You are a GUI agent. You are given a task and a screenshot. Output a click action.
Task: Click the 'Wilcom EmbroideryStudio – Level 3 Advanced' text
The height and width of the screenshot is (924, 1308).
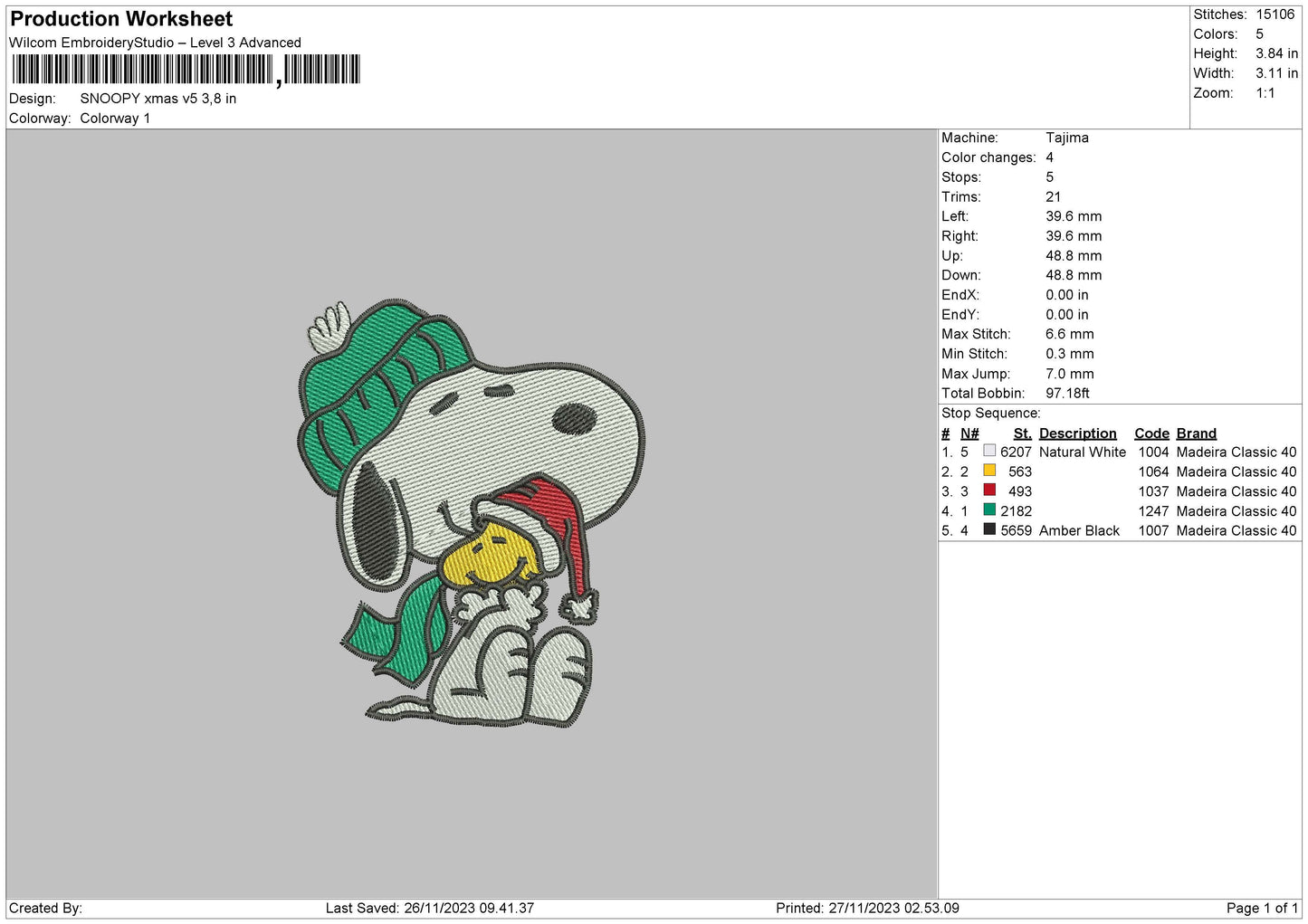pyautogui.click(x=155, y=43)
